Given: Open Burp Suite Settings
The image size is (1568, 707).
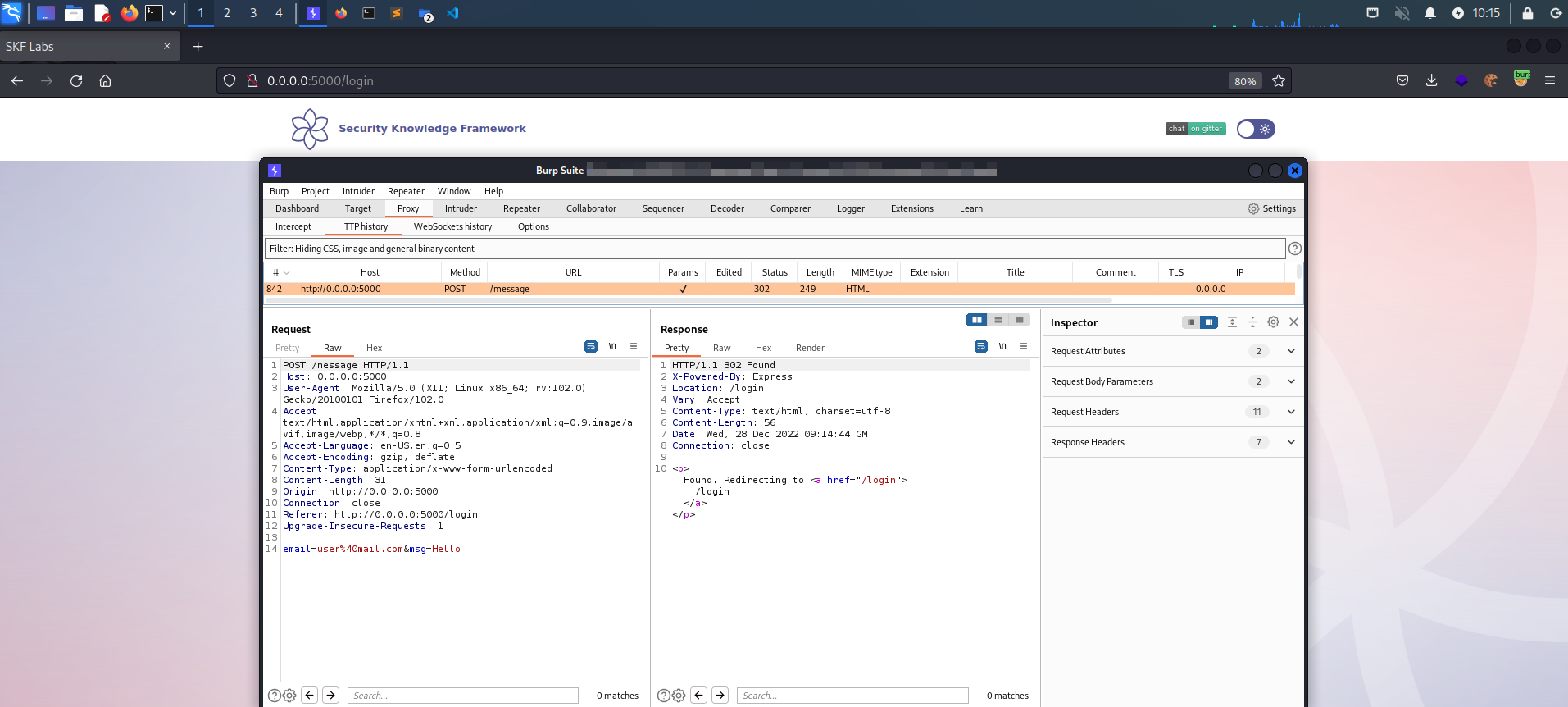Looking at the screenshot, I should pyautogui.click(x=1271, y=208).
